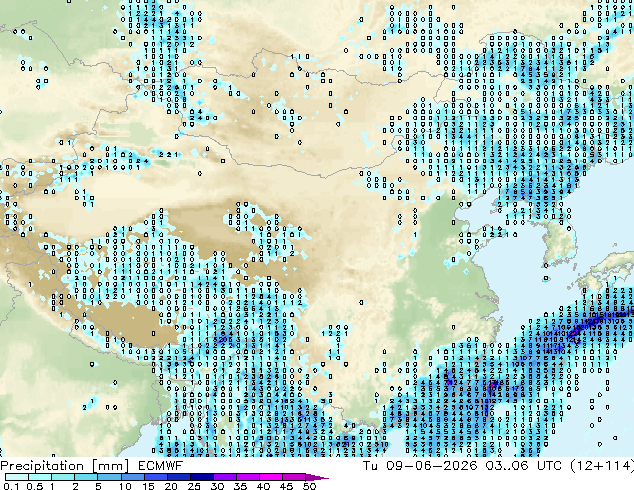Click the '50' legend value
634x490 pixels.
click(x=309, y=486)
